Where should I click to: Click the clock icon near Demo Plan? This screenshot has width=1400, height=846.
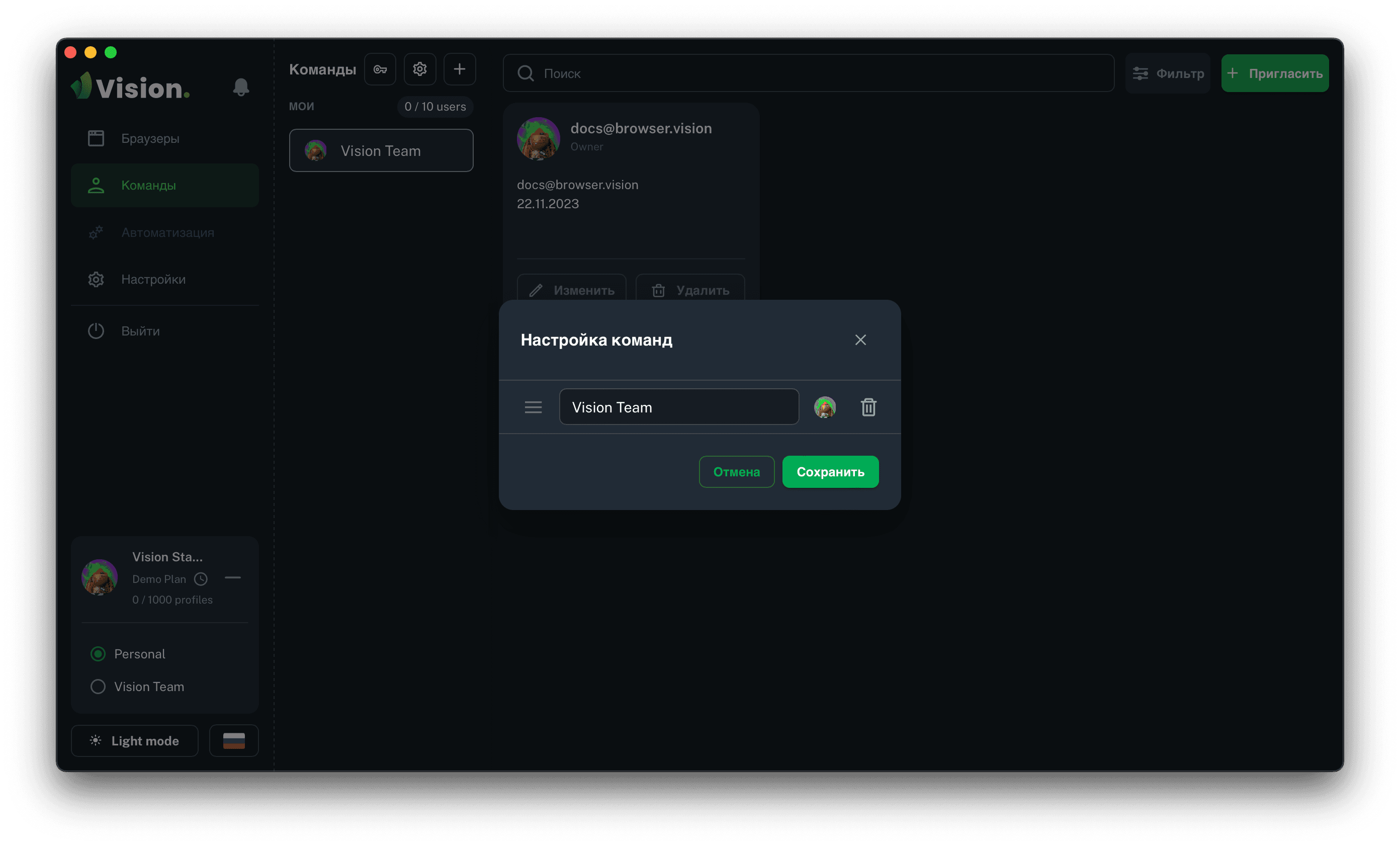click(201, 579)
